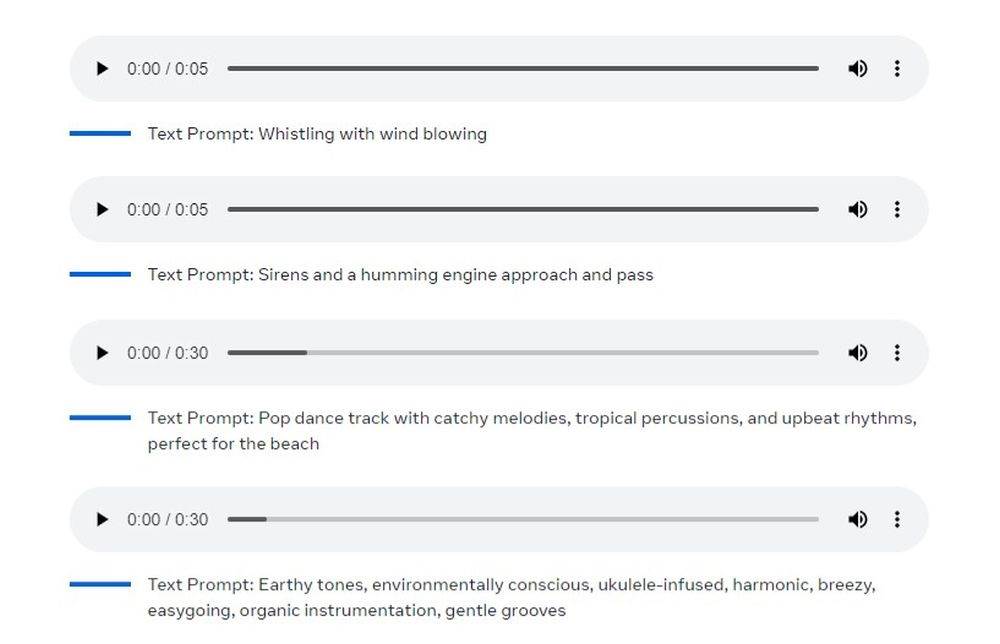1000x644 pixels.
Task: Seek within the whistling audio progress bar
Action: [x=522, y=69]
